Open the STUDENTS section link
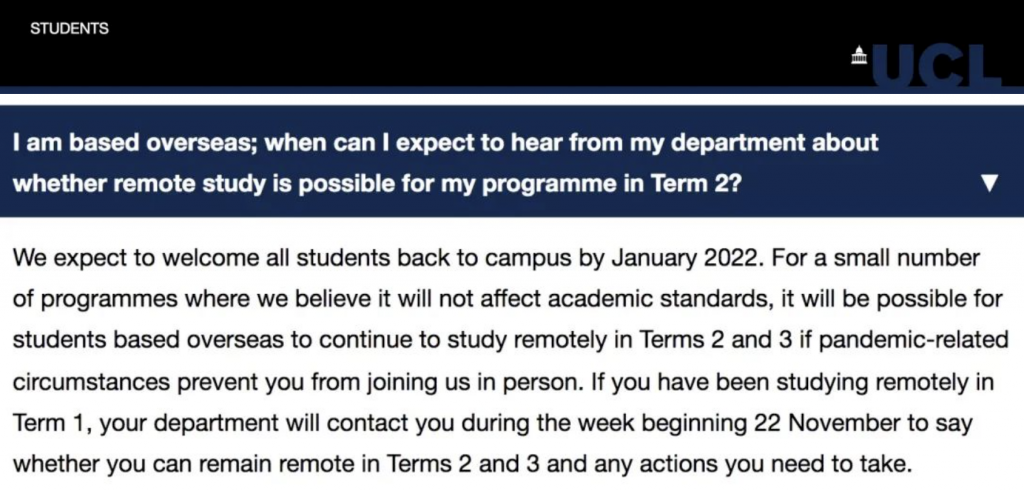The height and width of the screenshot is (491, 1024). [x=69, y=29]
